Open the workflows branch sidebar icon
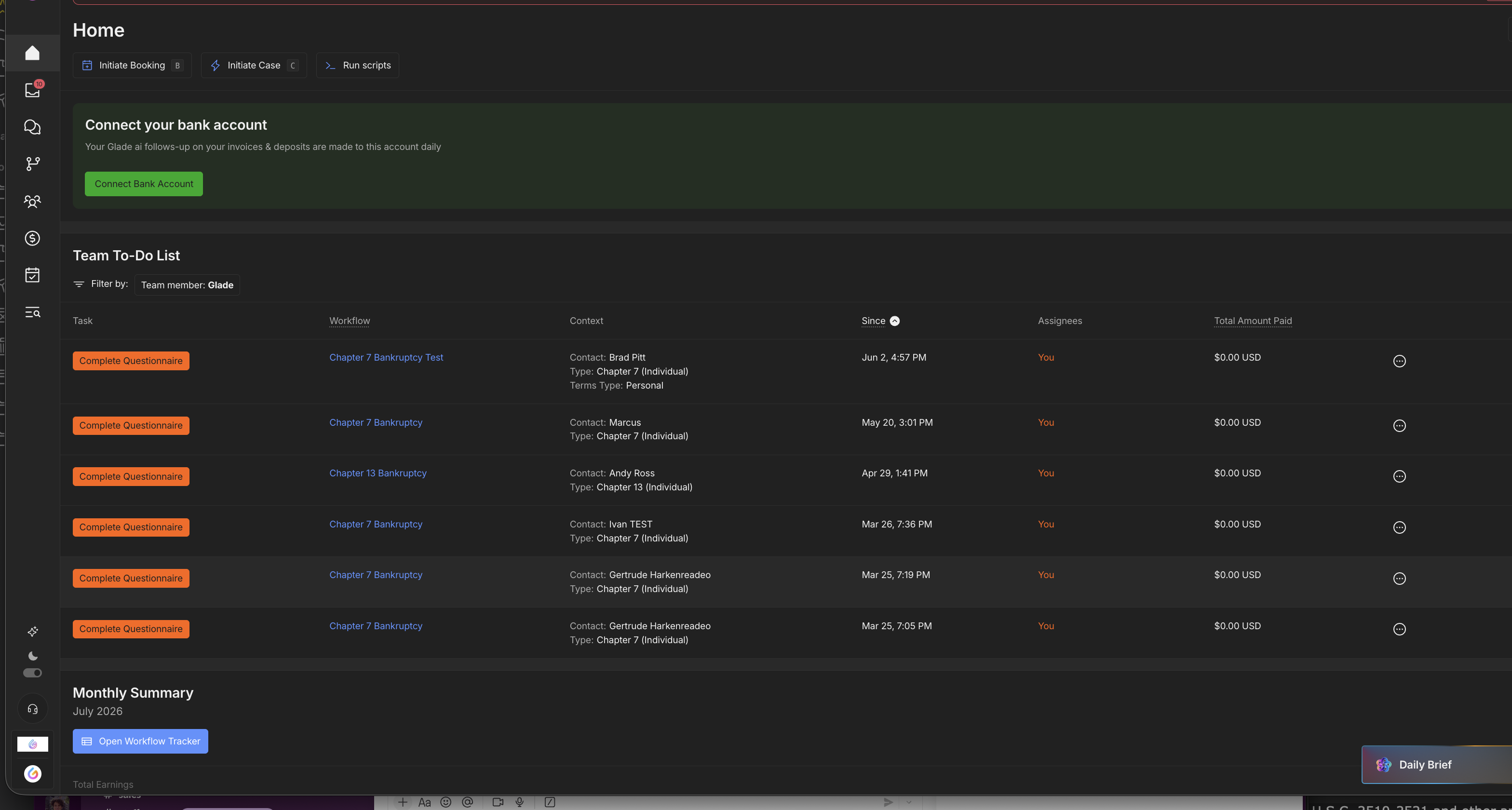 tap(32, 164)
